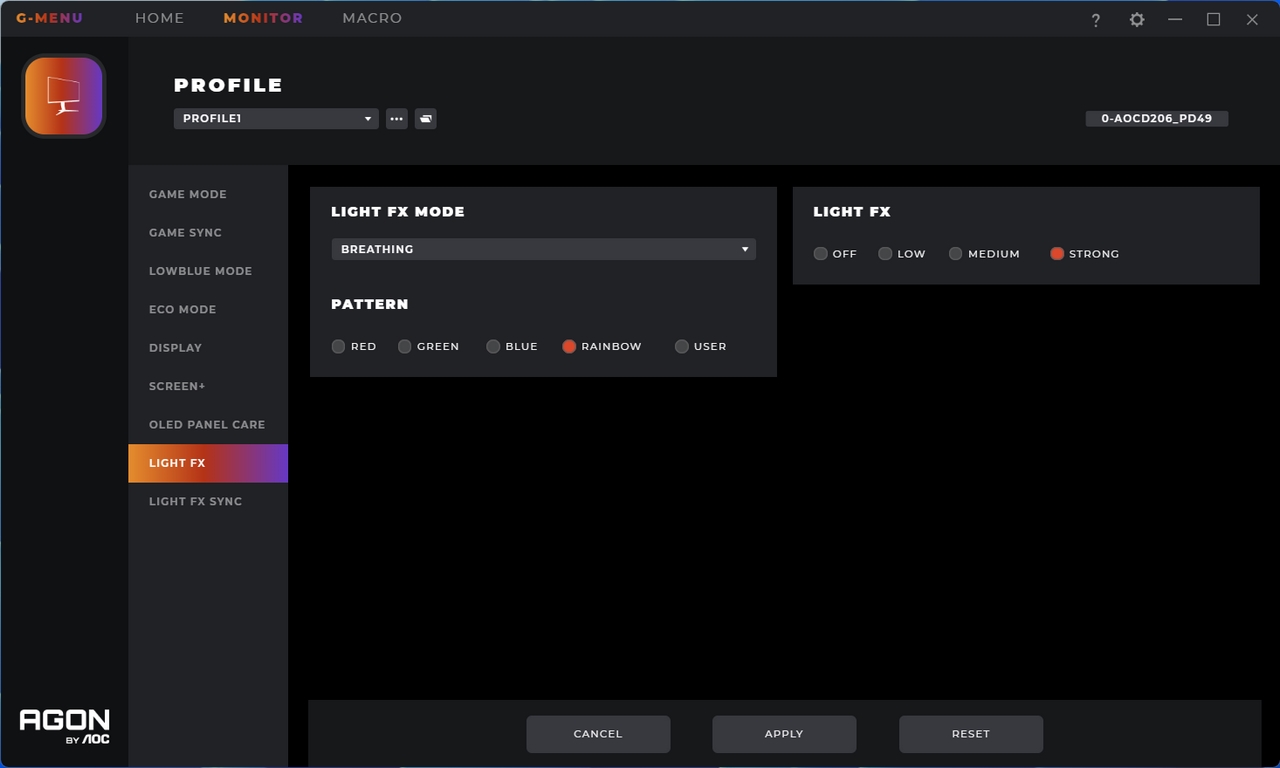Select the RED pattern radio button
The height and width of the screenshot is (768, 1280).
coord(339,347)
